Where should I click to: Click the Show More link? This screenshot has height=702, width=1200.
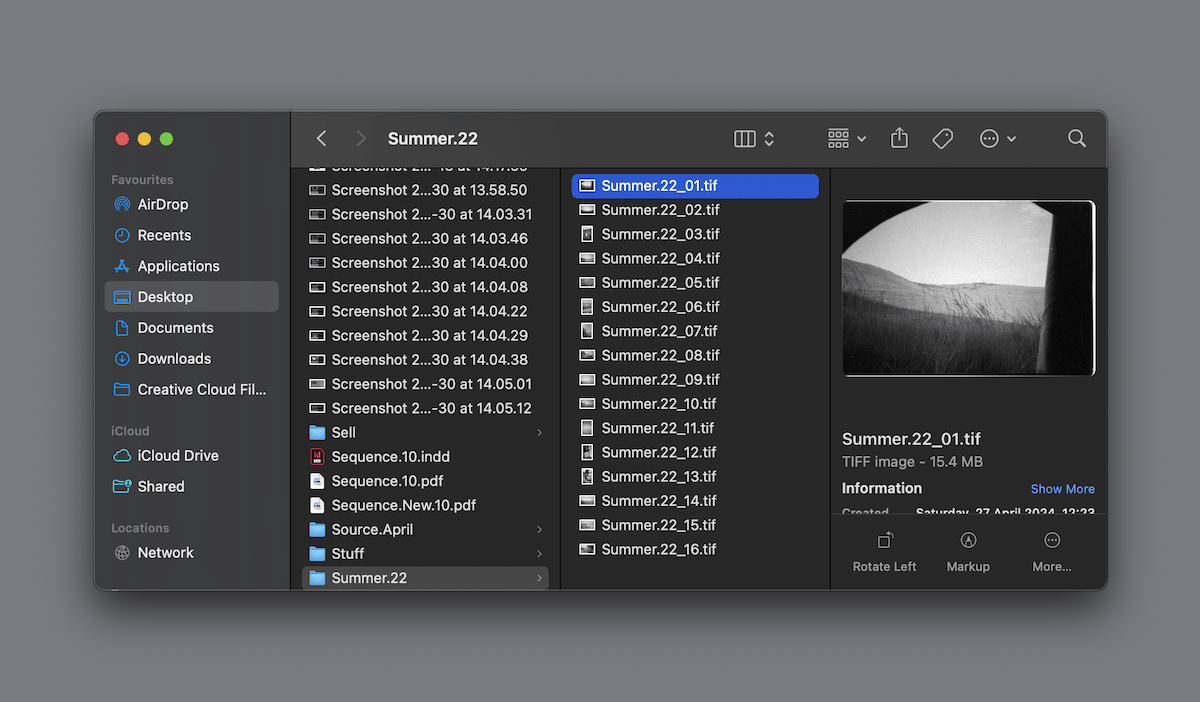(1062, 489)
